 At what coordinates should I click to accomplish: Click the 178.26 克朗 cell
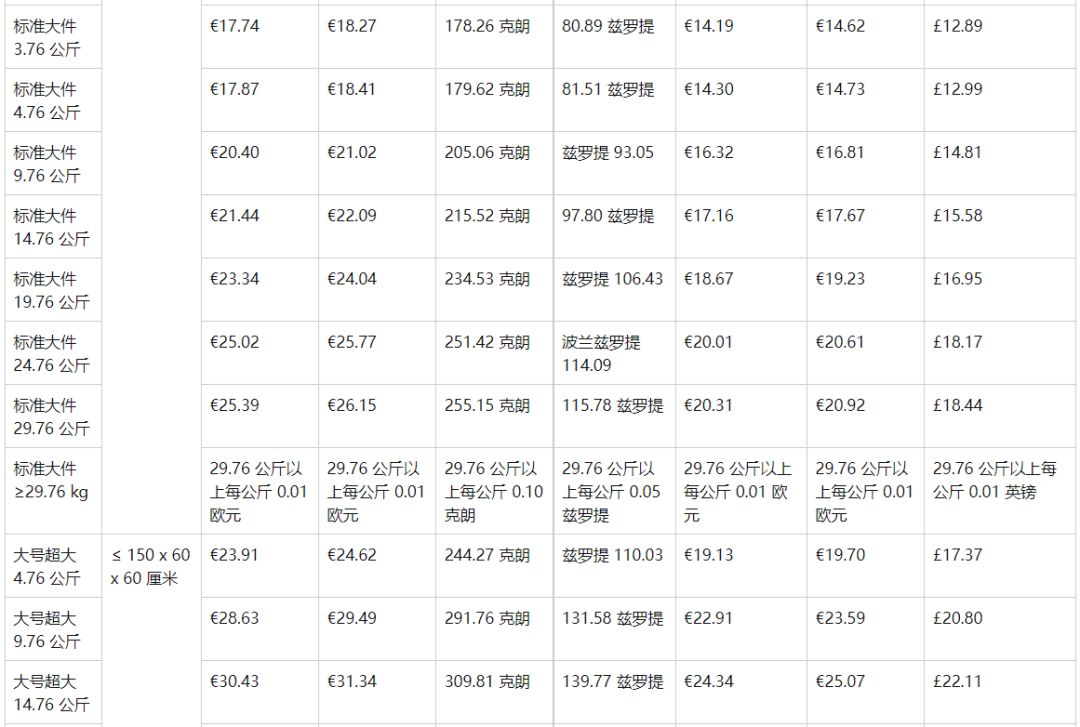tap(487, 26)
